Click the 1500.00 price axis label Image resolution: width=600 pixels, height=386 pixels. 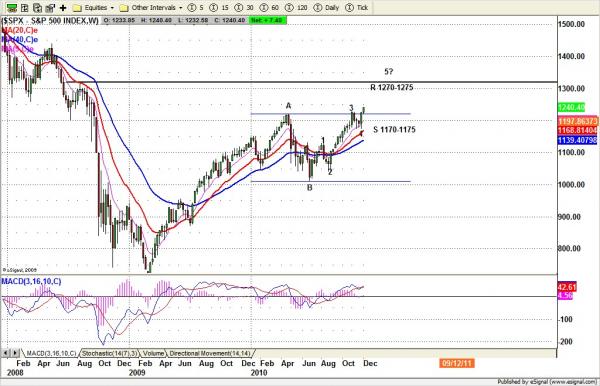point(571,24)
